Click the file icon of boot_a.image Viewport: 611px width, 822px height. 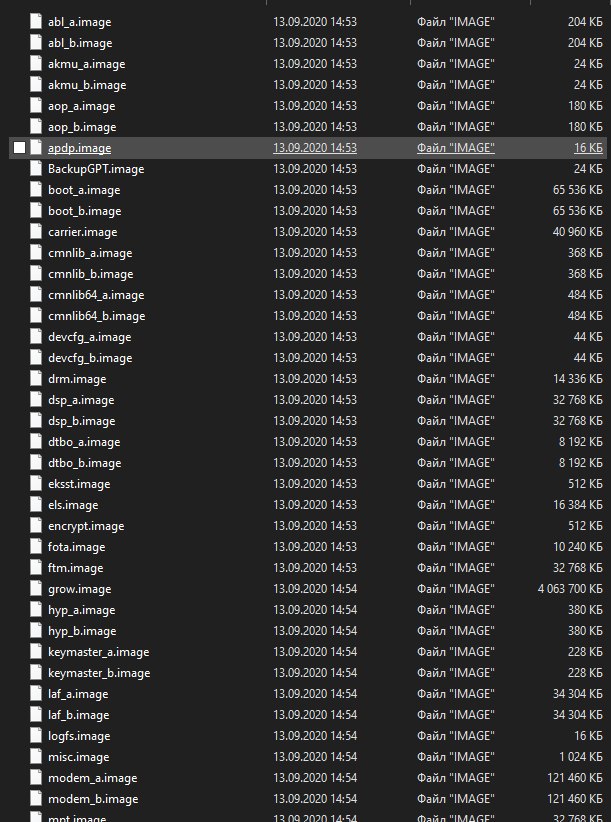click(x=36, y=189)
